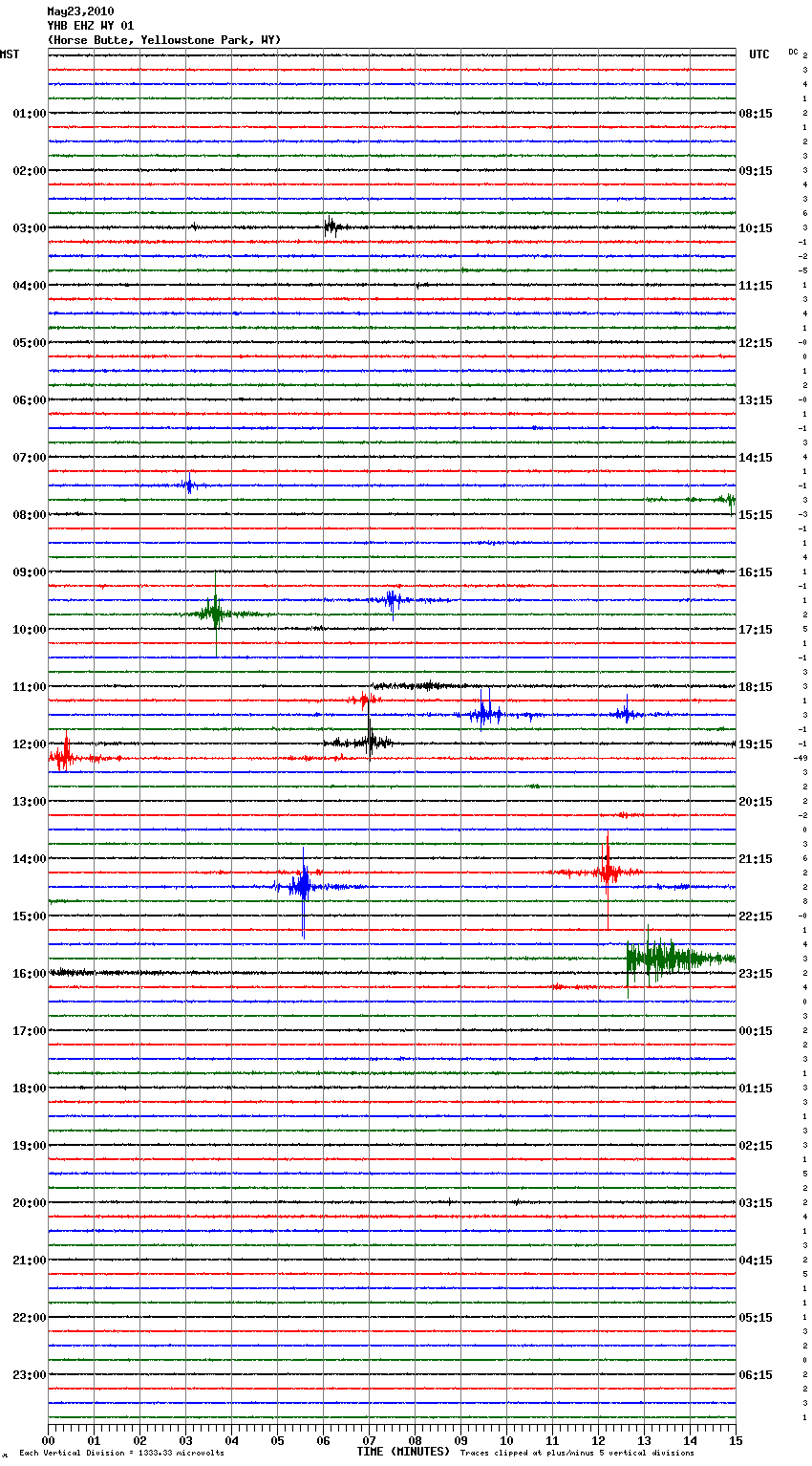Select the 21:00 MST time label
The height and width of the screenshot is (1466, 812).
pyautogui.click(x=30, y=1261)
